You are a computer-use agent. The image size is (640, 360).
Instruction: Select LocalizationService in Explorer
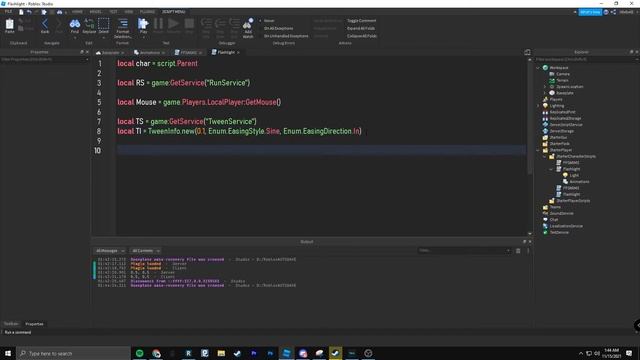pos(566,226)
